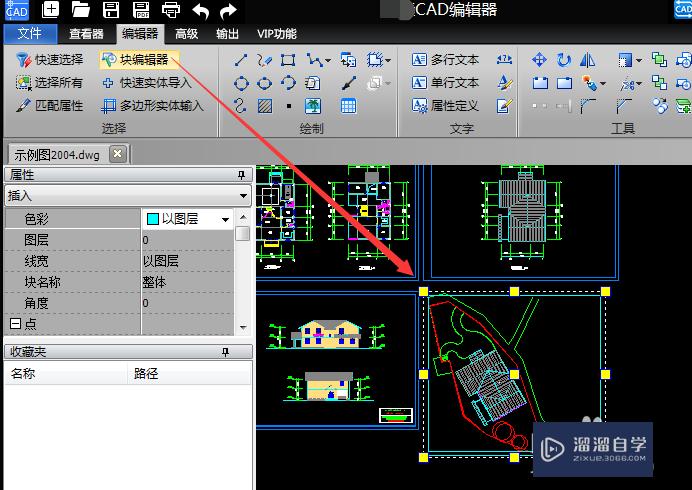Select the 示例图2004.dwg document tab
The image size is (692, 490).
point(57,155)
